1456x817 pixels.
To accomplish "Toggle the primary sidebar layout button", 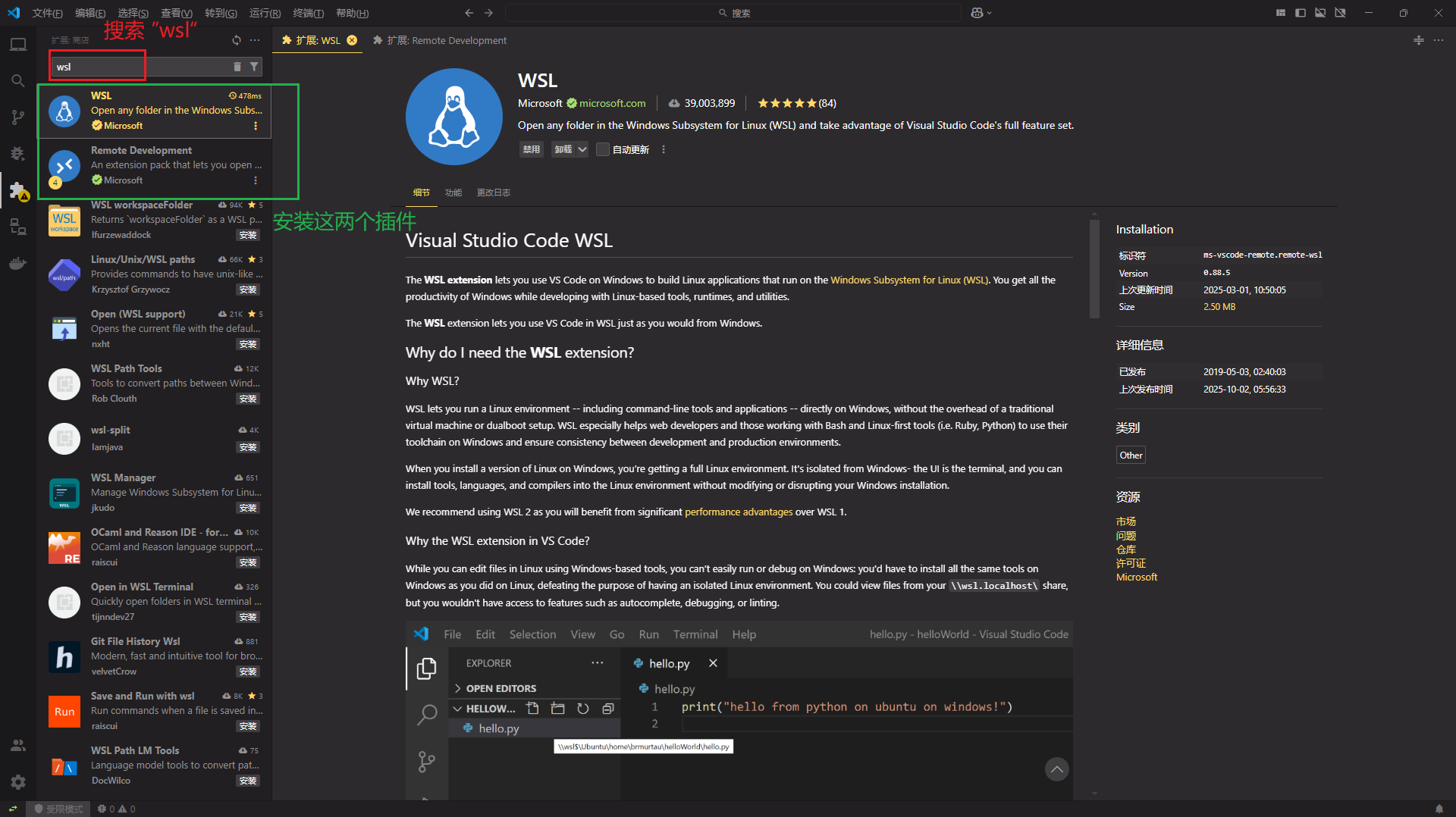I will coord(1301,13).
